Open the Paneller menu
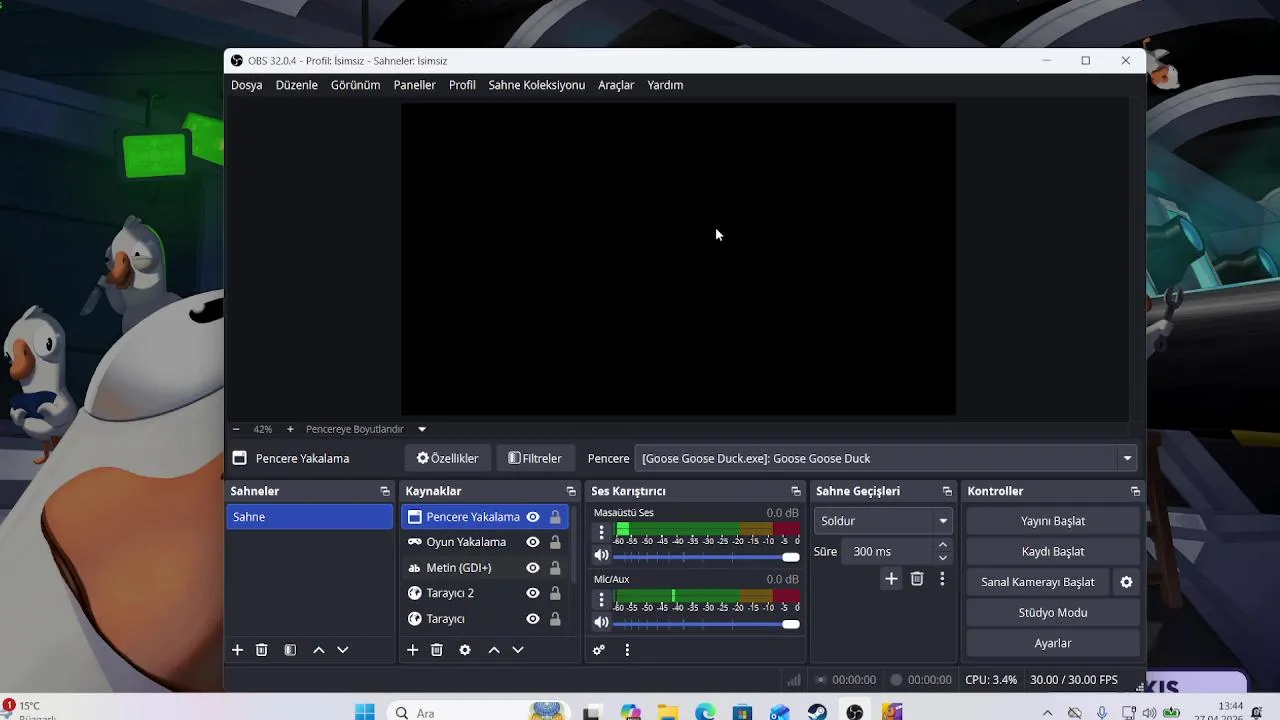 (x=414, y=85)
